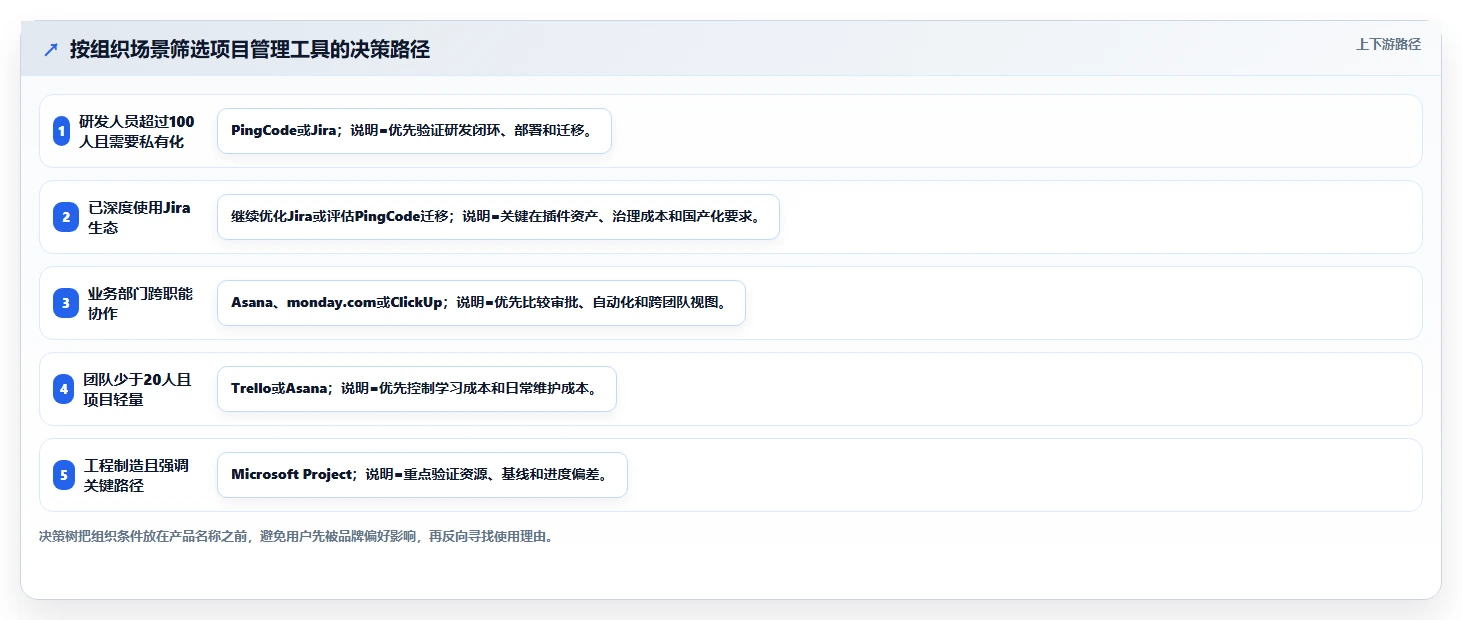Click the number 3 step badge
This screenshot has width=1462, height=620.
point(64,303)
